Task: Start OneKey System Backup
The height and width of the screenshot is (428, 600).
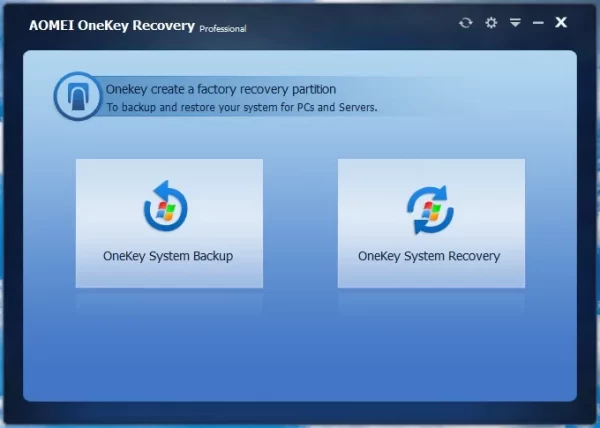Action: [x=169, y=223]
